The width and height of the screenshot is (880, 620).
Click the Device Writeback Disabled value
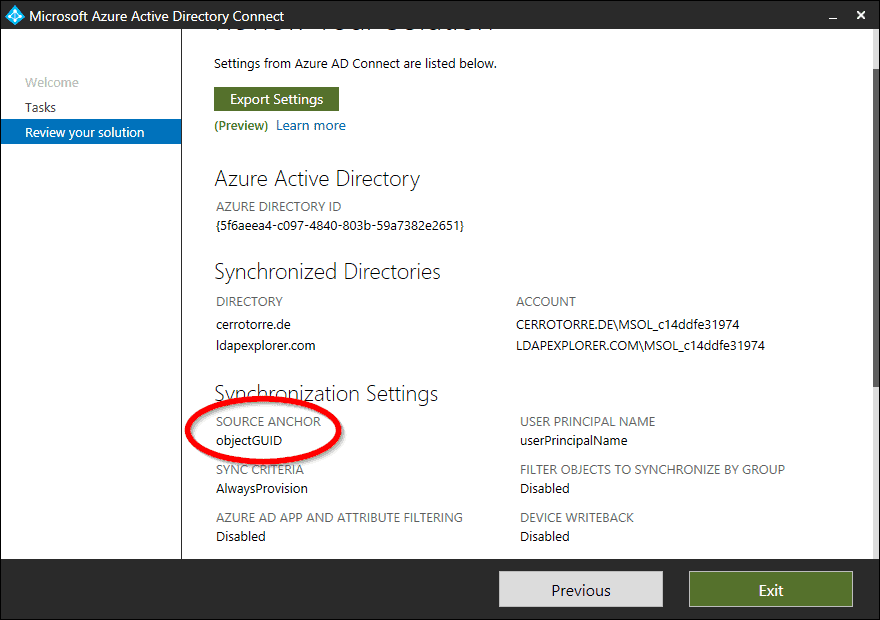(544, 536)
